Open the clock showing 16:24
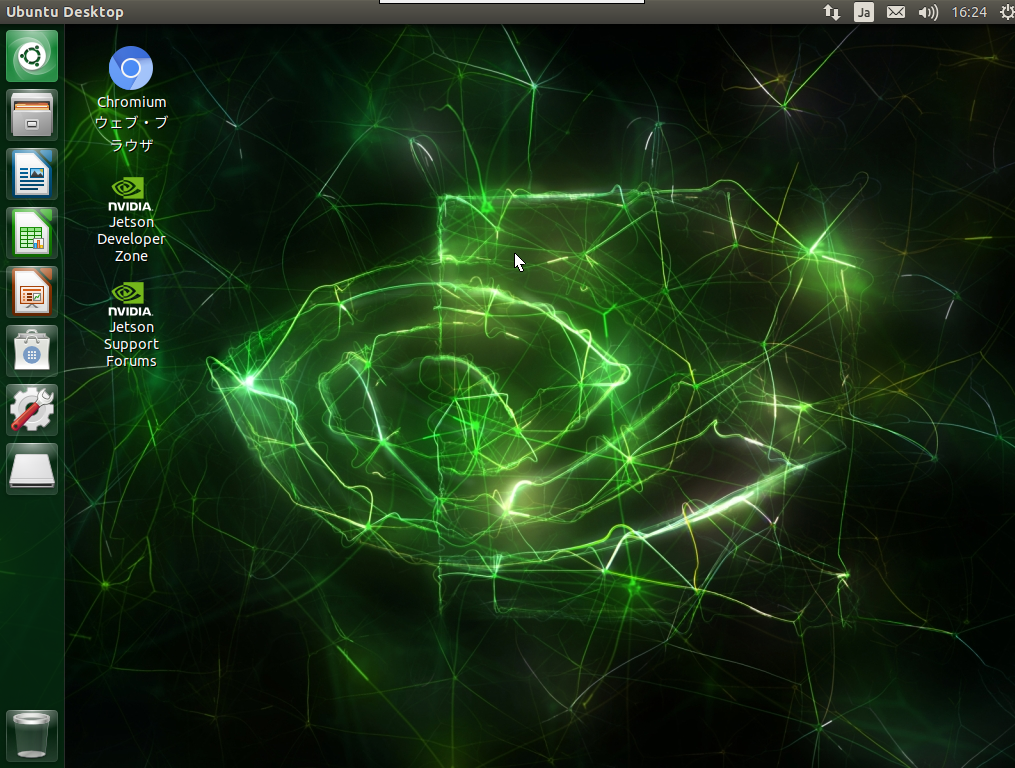 pos(969,12)
